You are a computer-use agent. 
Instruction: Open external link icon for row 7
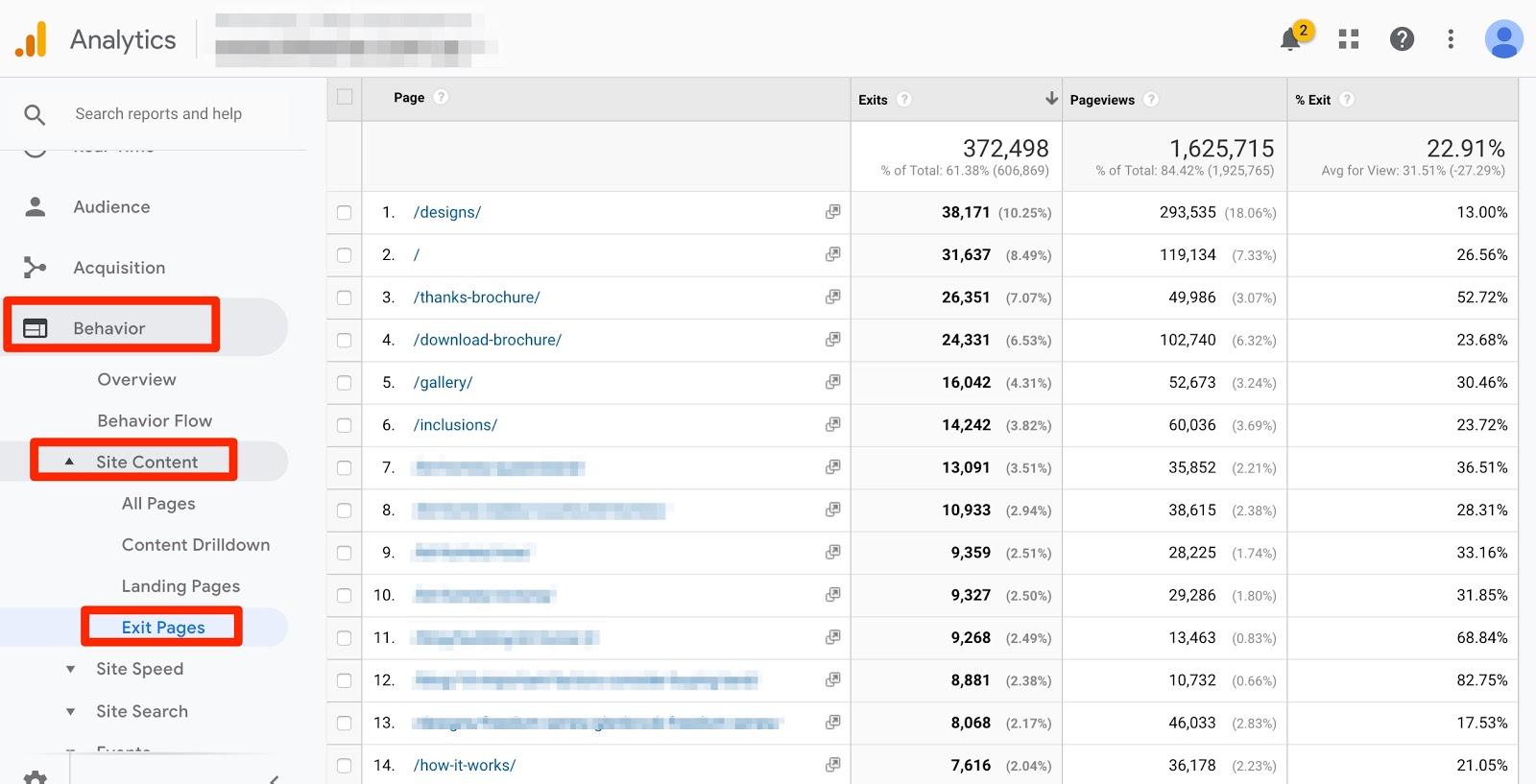point(832,467)
